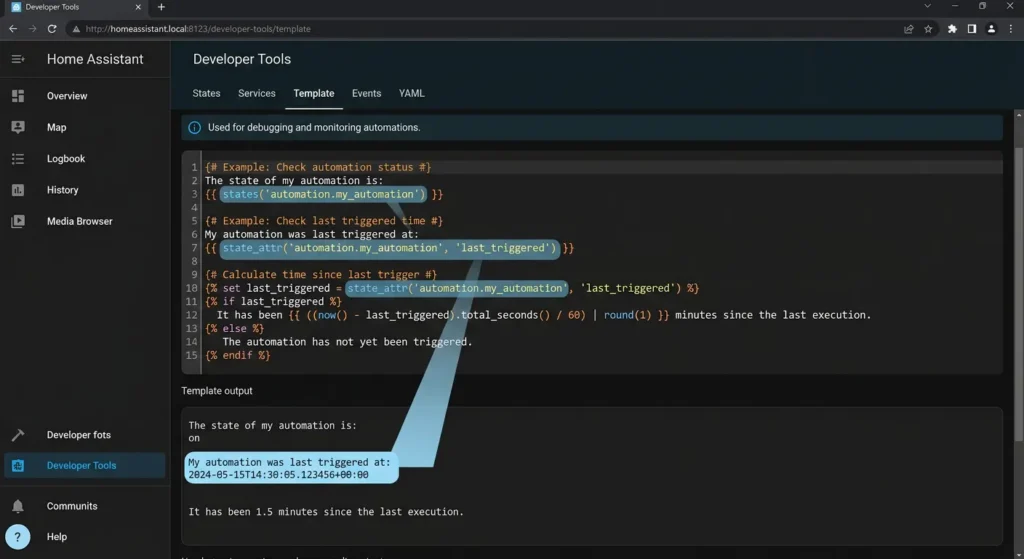This screenshot has width=1024, height=559.
Task: Select the highlighted Developer Tools entry
Action: point(85,466)
